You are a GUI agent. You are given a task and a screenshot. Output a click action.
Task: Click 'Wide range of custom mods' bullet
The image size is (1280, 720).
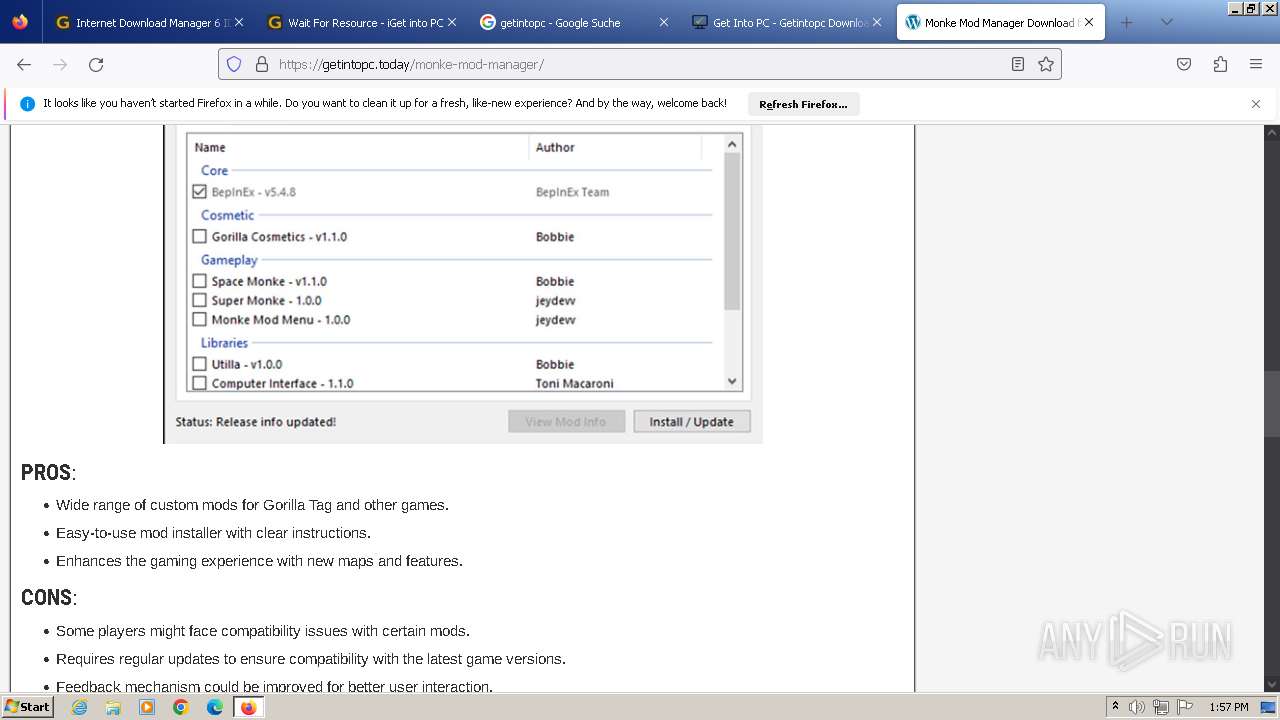252,505
